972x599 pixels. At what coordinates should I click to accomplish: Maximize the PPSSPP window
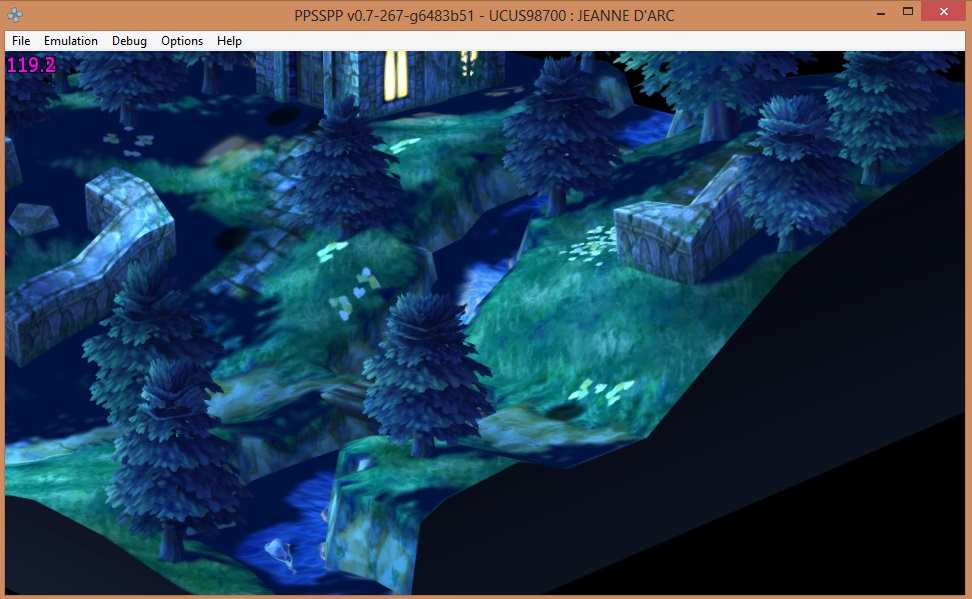(908, 12)
